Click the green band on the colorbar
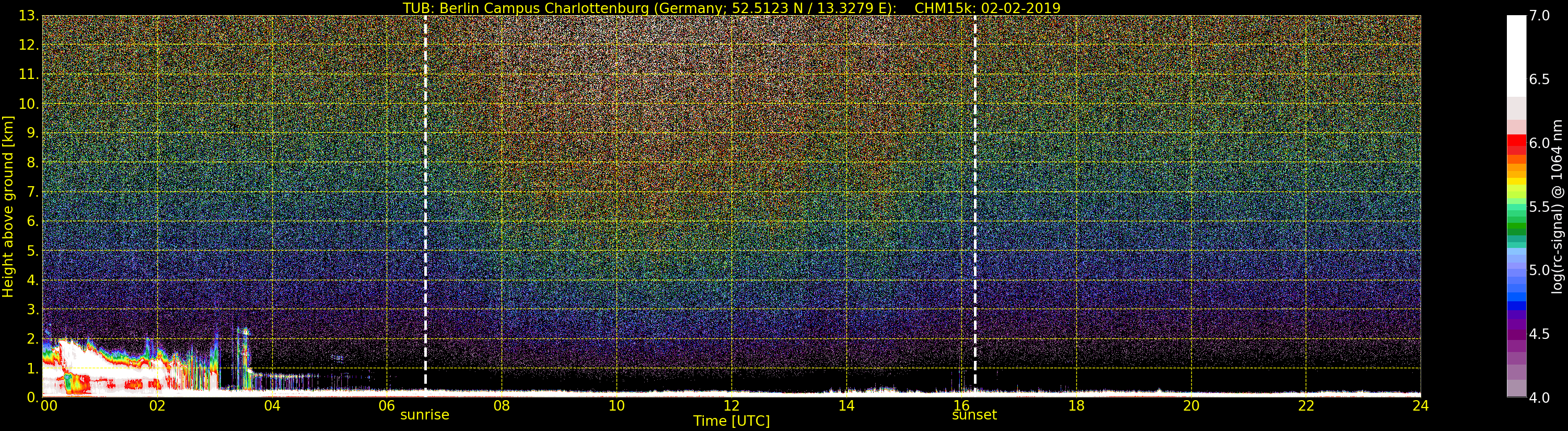Screen dimensions: 1568x431 pos(1516,229)
